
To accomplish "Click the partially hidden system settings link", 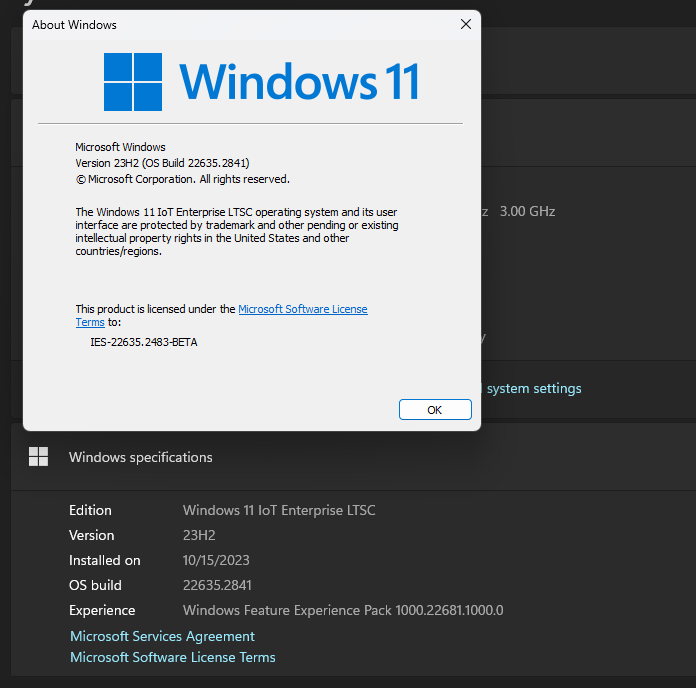I will (531, 388).
